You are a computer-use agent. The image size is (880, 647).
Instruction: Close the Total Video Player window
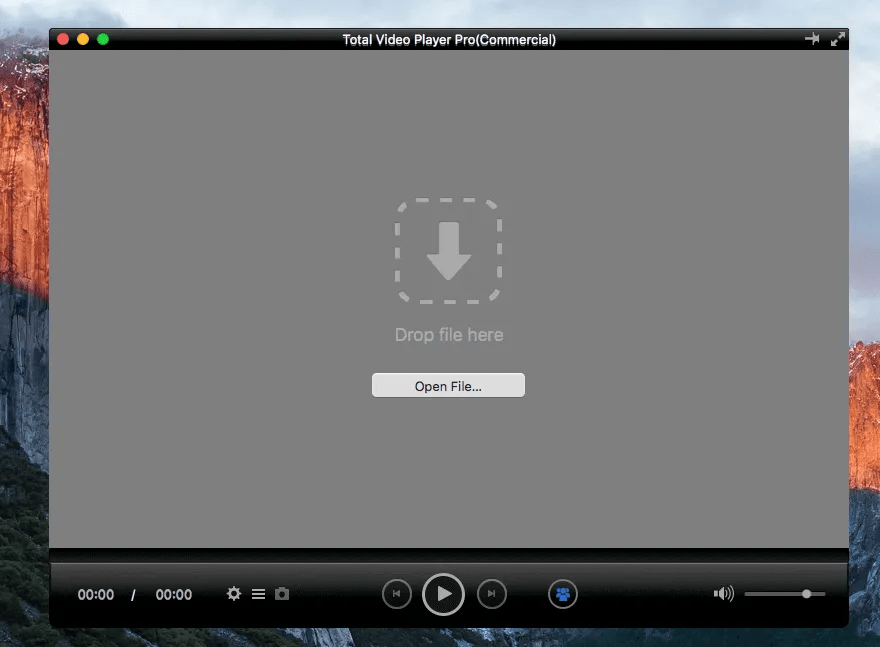coord(63,39)
